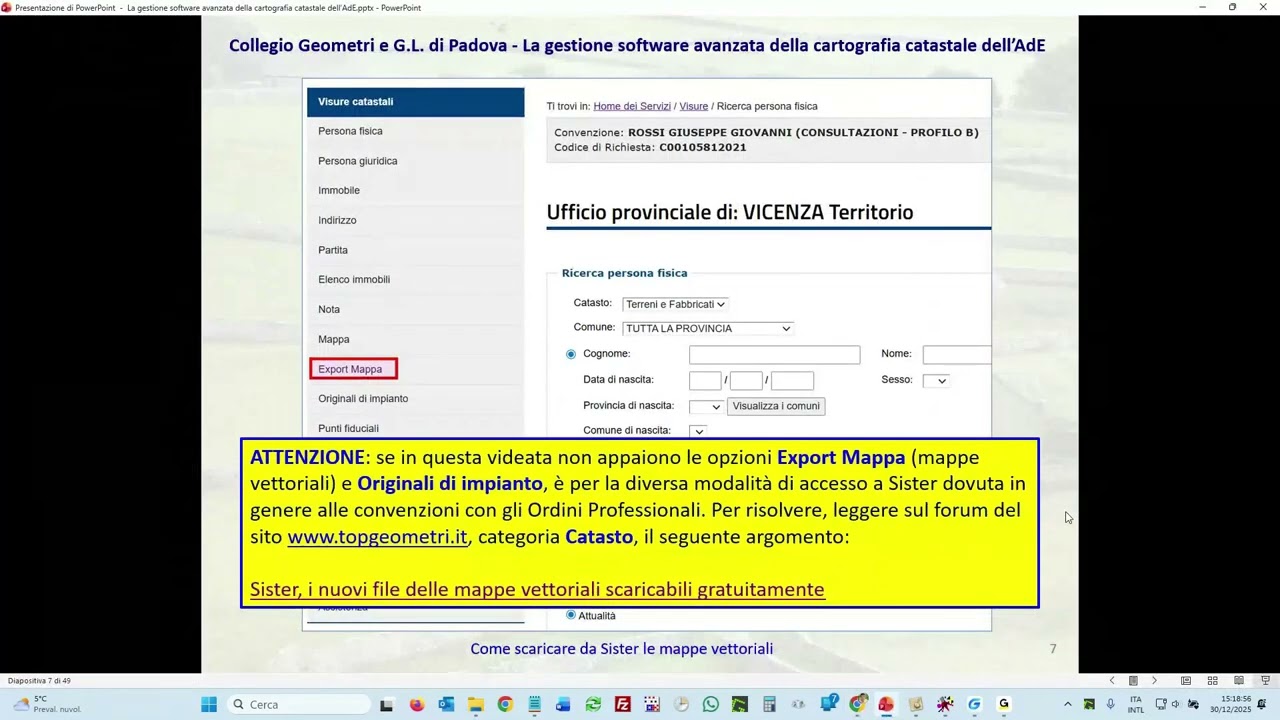Image resolution: width=1280 pixels, height=720 pixels.
Task: Click the taskbar 'Cerca' search box
Action: click(x=298, y=704)
